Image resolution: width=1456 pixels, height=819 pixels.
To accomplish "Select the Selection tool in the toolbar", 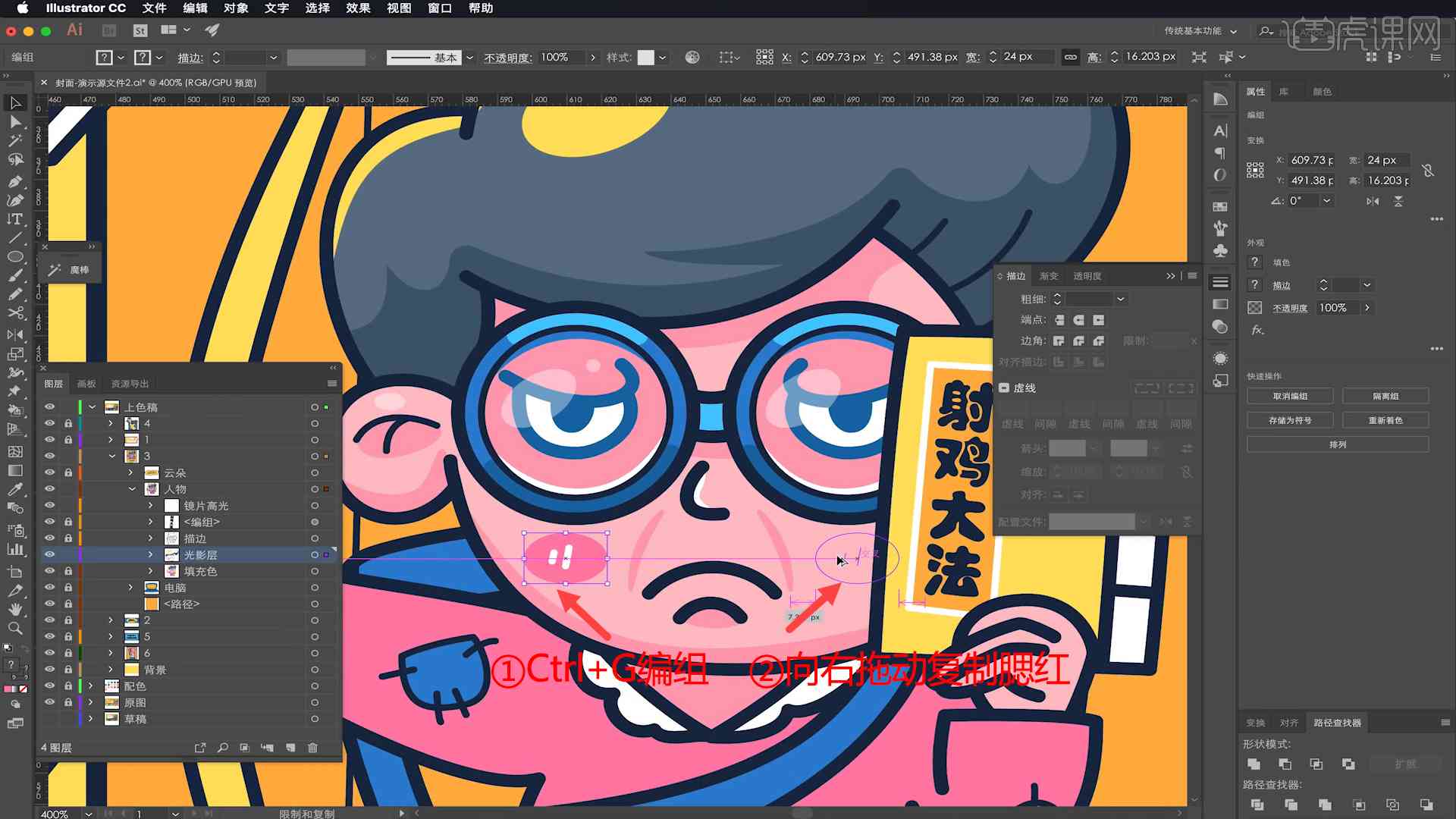I will (x=15, y=102).
